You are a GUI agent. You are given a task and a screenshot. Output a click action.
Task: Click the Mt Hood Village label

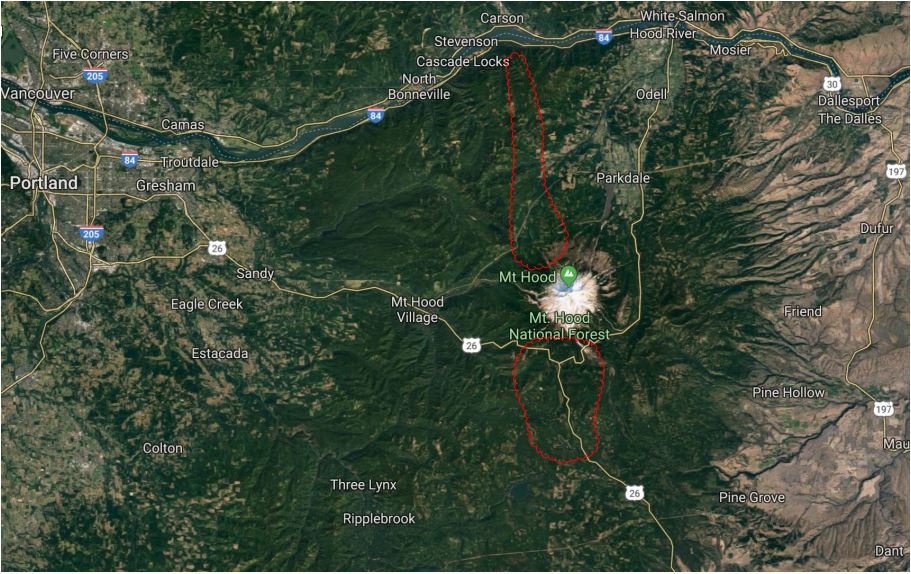point(417,310)
